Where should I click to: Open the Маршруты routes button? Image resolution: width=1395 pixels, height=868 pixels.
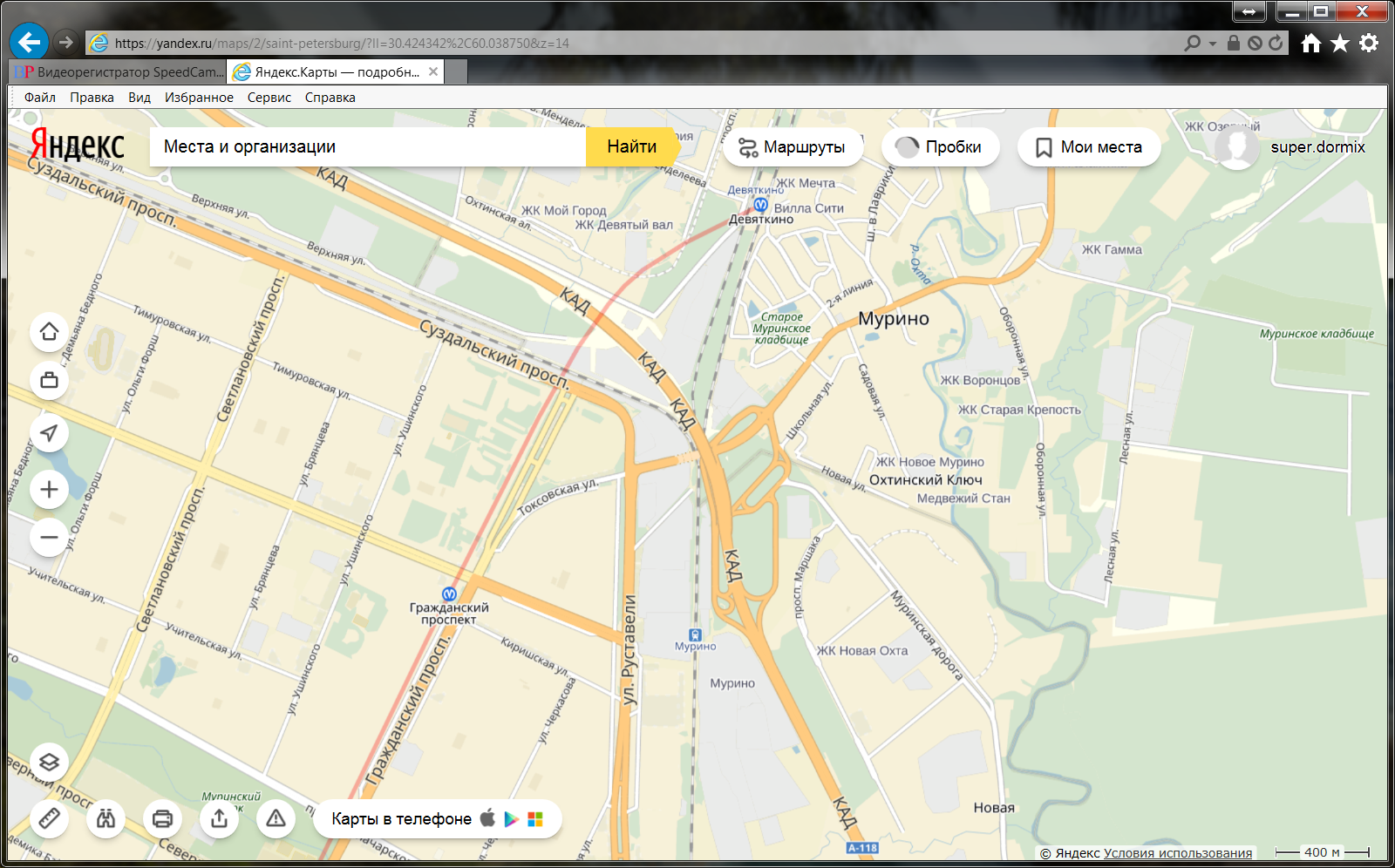click(792, 147)
